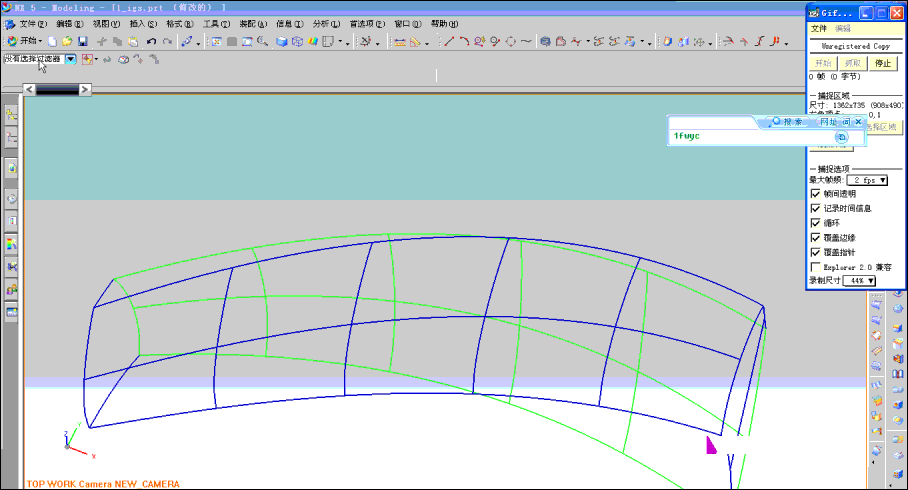Click the rainbow face analysis icon
This screenshot has height=490, width=908.
pos(313,41)
